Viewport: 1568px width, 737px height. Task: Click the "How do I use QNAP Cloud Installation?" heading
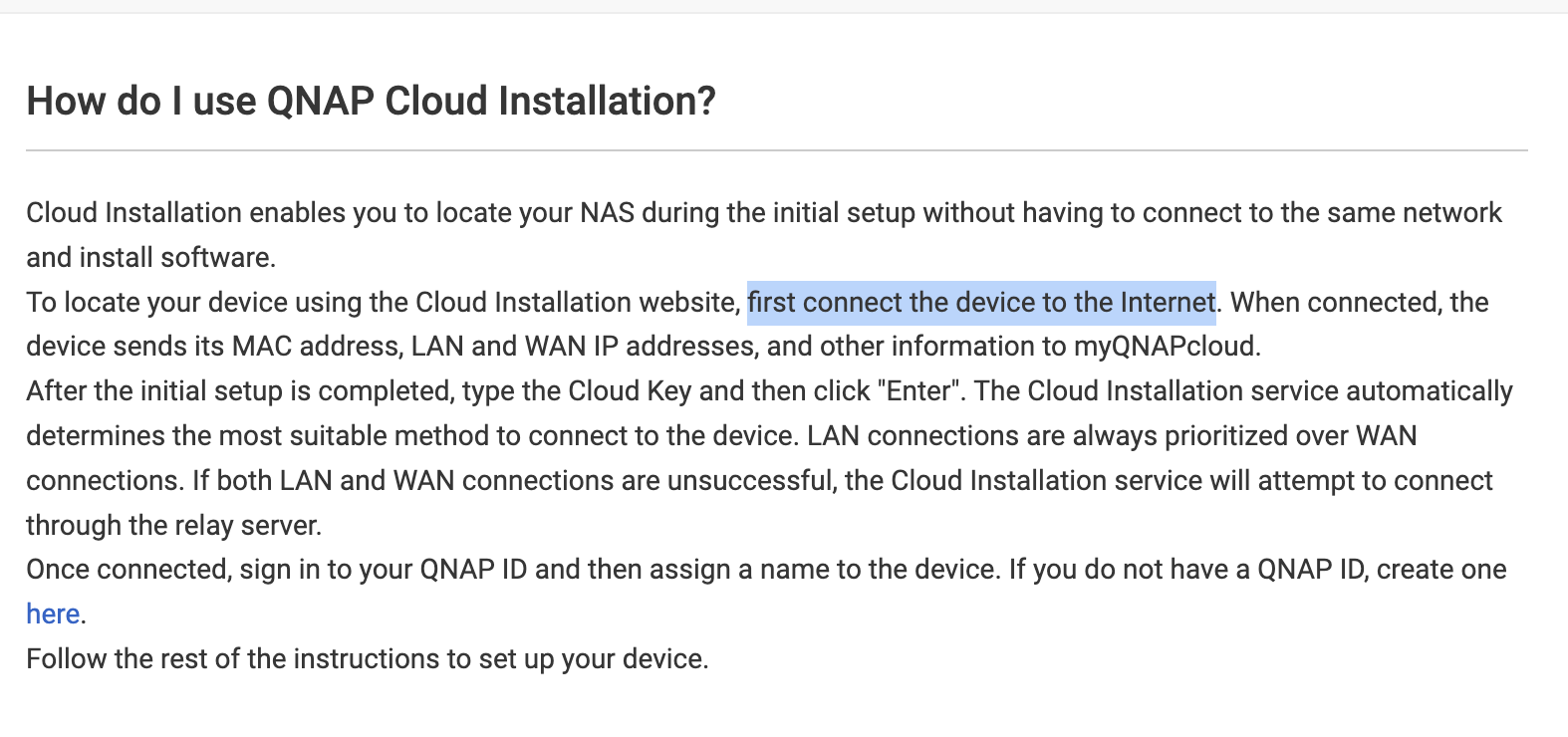click(x=371, y=102)
